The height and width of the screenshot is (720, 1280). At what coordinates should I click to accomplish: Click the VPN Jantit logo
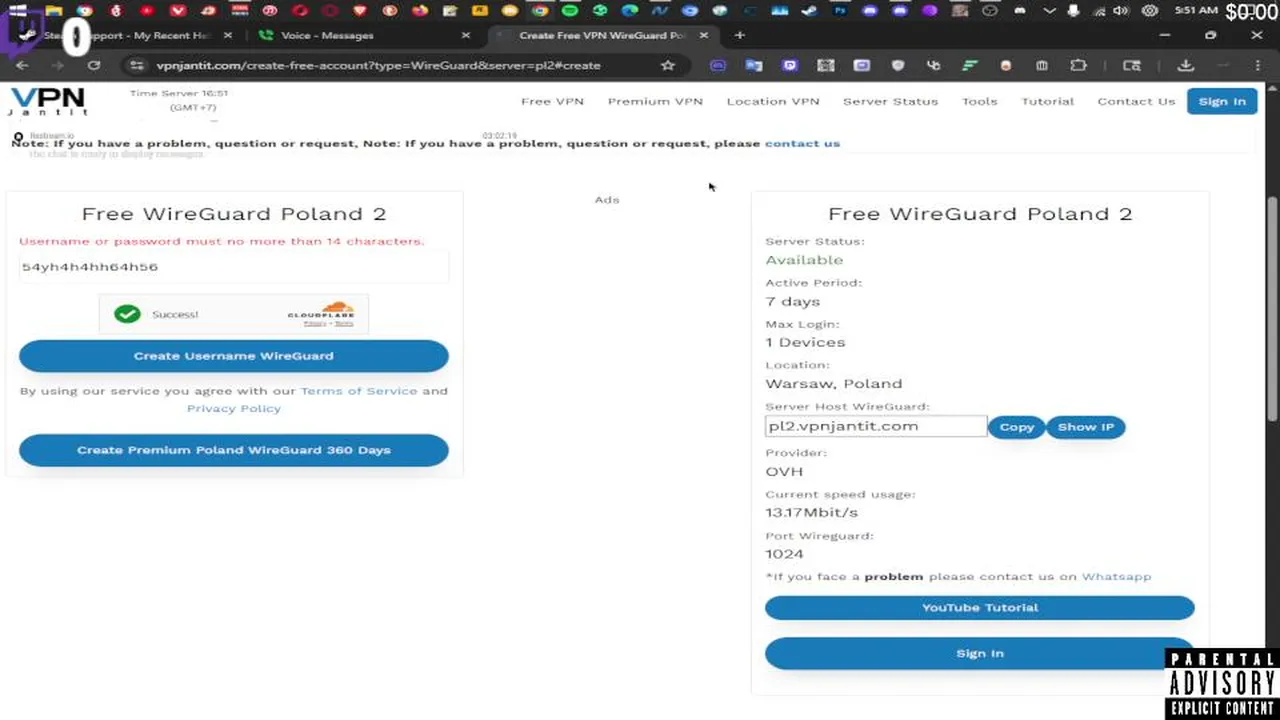point(47,101)
